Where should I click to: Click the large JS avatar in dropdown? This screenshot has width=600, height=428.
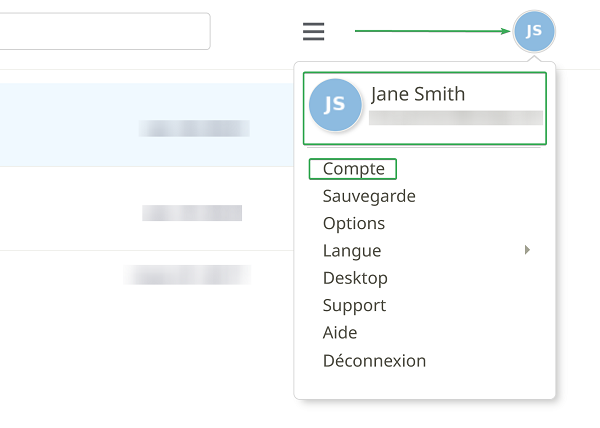click(335, 105)
